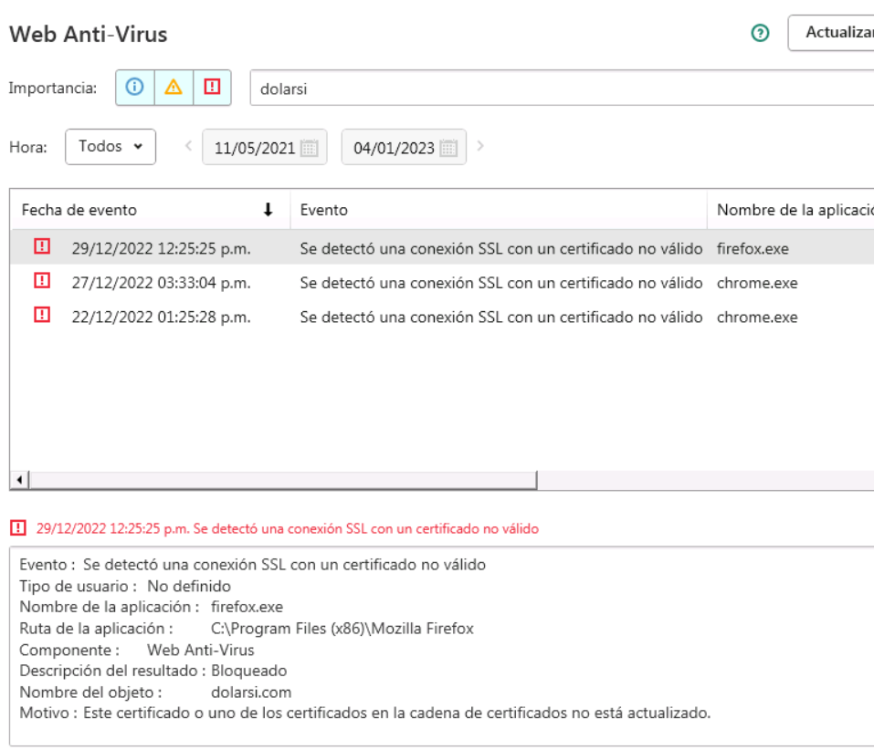Click the start date field 11/05/2021

[x=264, y=147]
